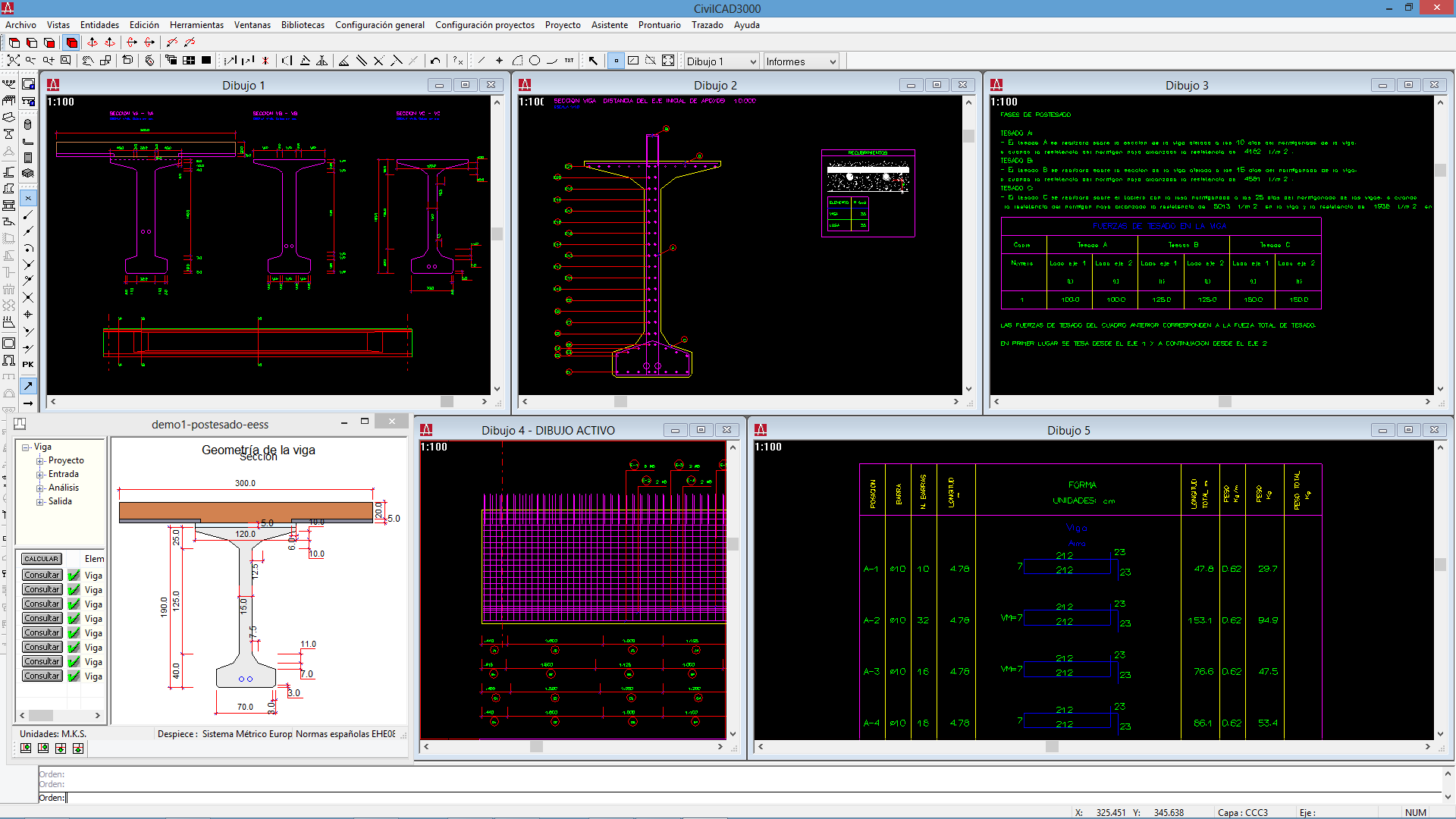The image size is (1456, 819).
Task: Open the Informes dropdown
Action: [832, 62]
